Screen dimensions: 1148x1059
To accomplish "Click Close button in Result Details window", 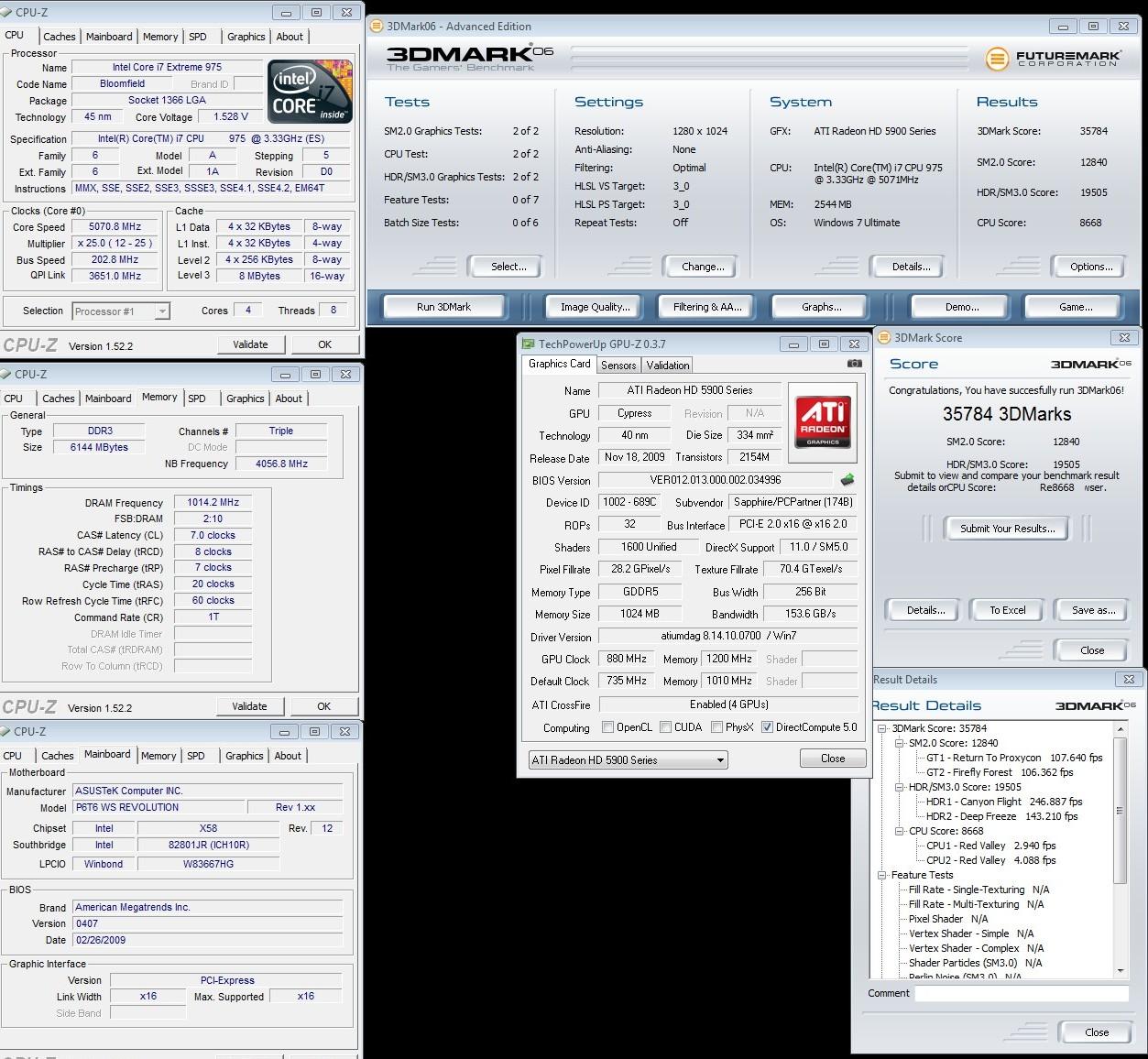I will pyautogui.click(x=1097, y=1032).
